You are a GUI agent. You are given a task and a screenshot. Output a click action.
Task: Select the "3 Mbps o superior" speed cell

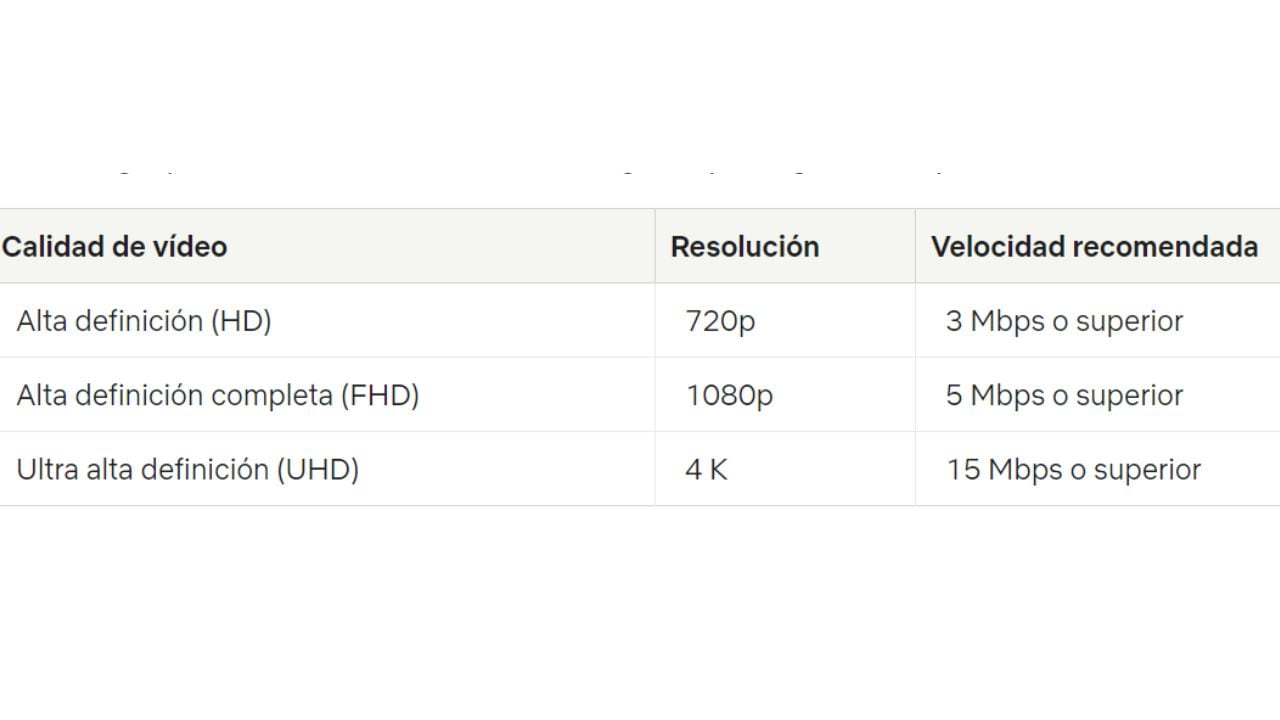tap(1064, 321)
